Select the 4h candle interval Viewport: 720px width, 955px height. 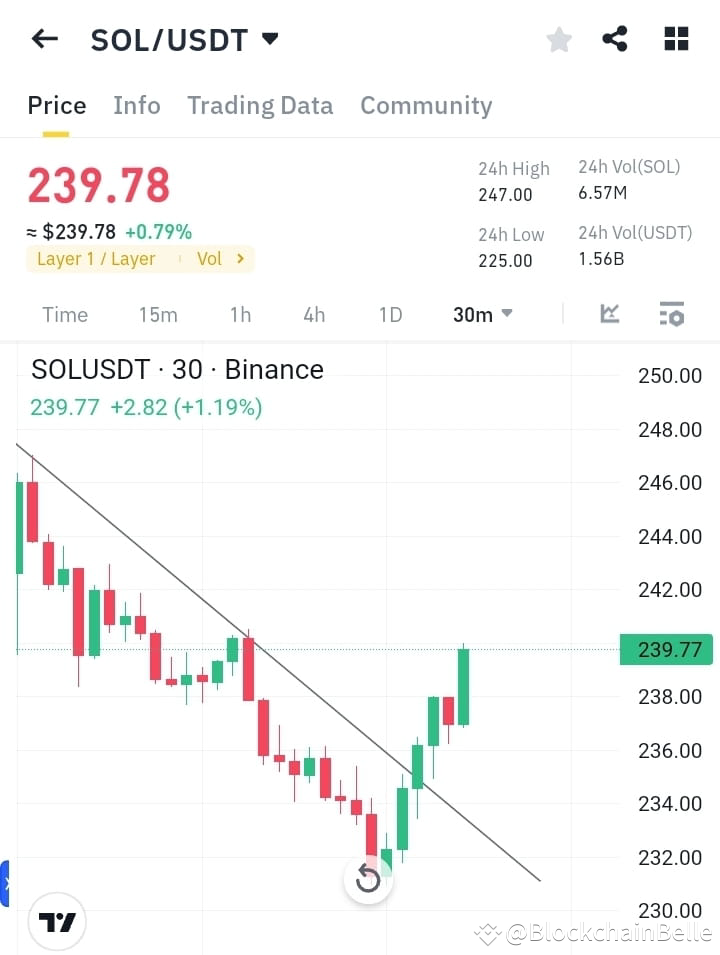(x=313, y=314)
